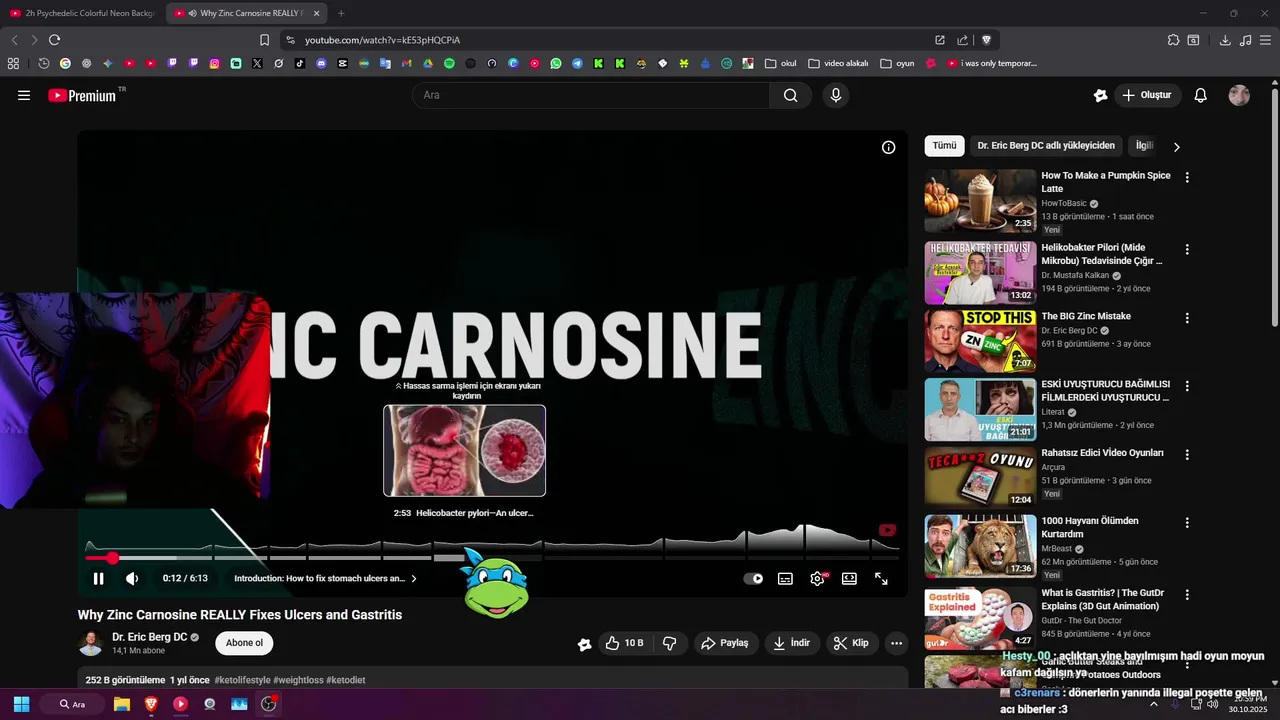Reload the page
The image size is (1280, 720).
(x=54, y=40)
